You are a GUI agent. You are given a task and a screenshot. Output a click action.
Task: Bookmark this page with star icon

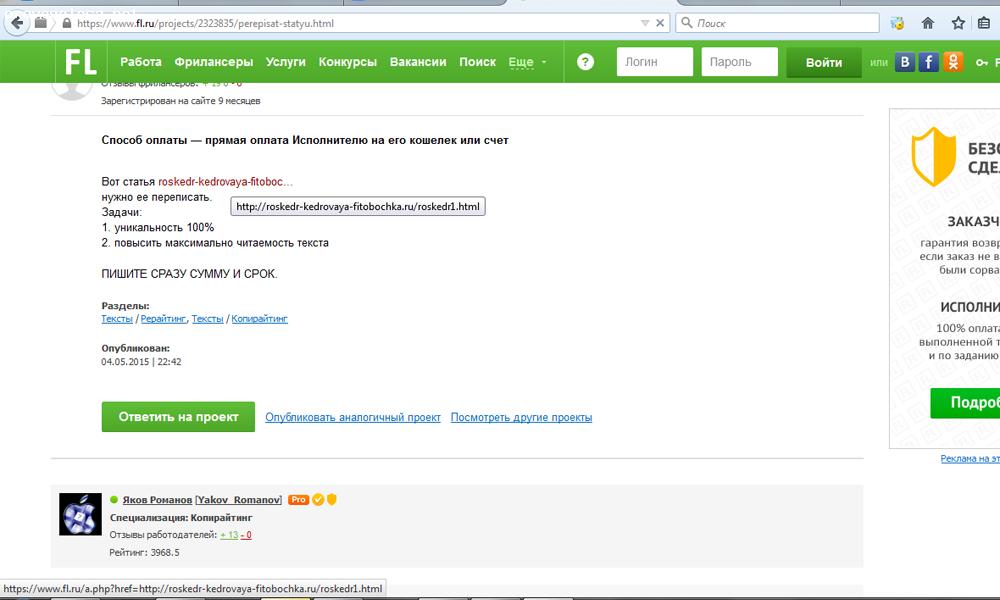(958, 23)
